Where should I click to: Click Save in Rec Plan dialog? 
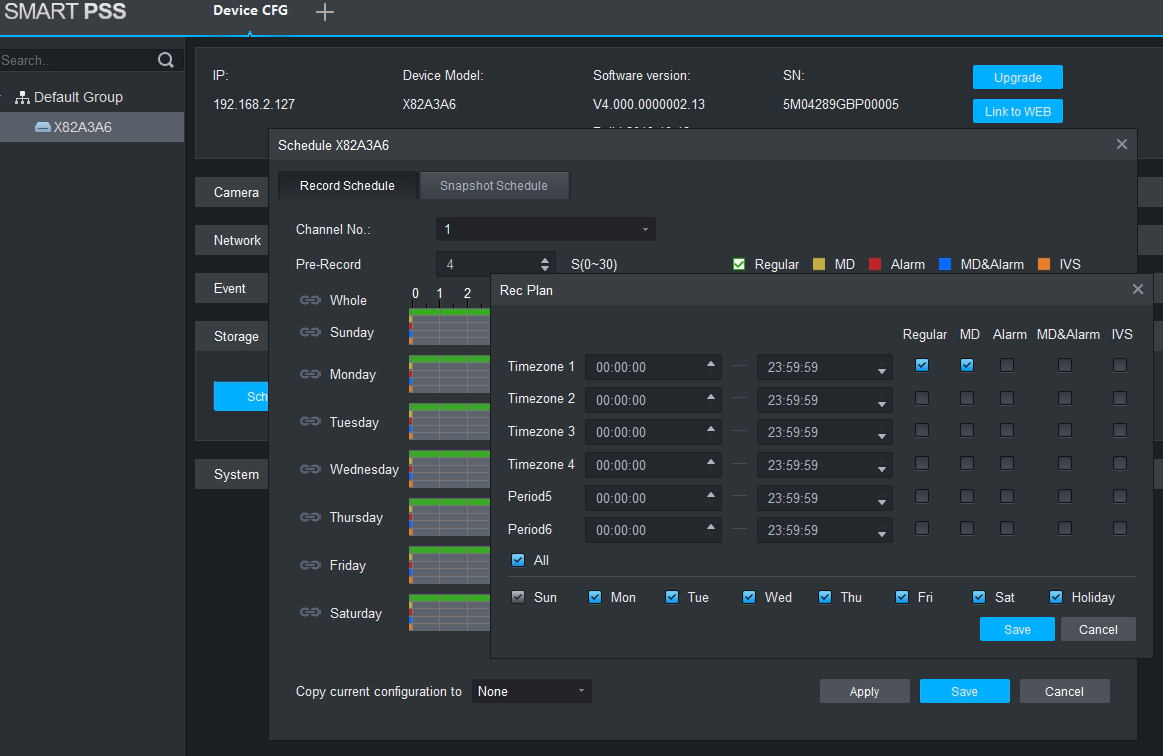pos(1017,629)
